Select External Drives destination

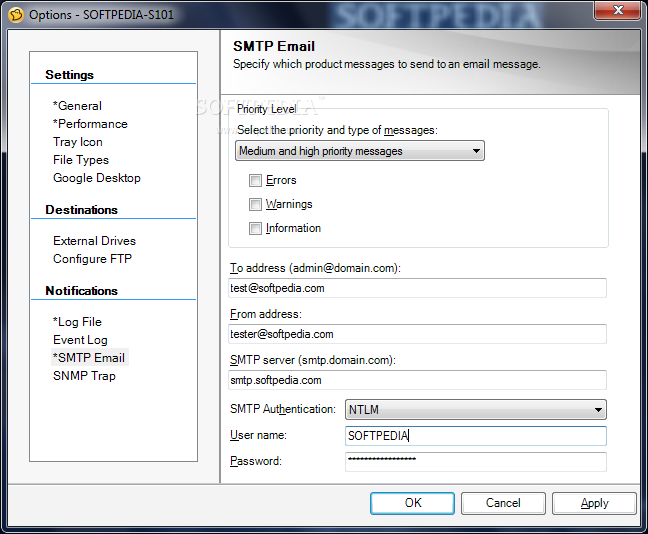click(94, 241)
